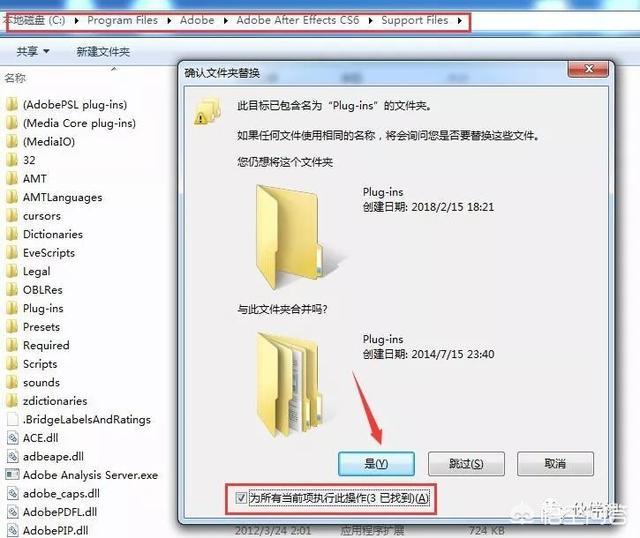Select the AdobePDFL.dll file icon
Viewport: 640px width, 538px height.
[13, 512]
